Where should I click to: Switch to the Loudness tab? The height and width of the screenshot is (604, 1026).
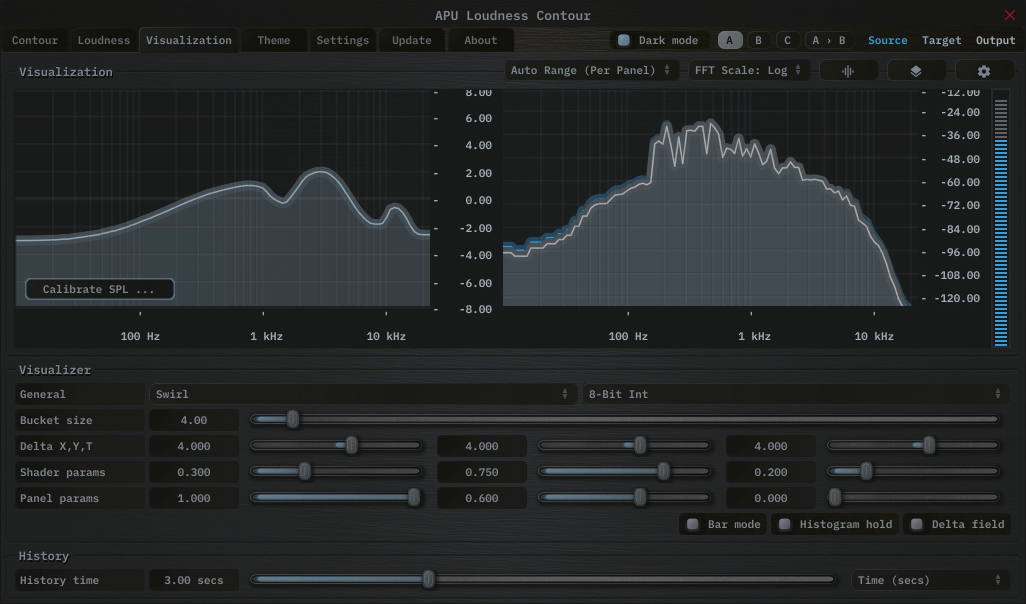click(x=104, y=40)
